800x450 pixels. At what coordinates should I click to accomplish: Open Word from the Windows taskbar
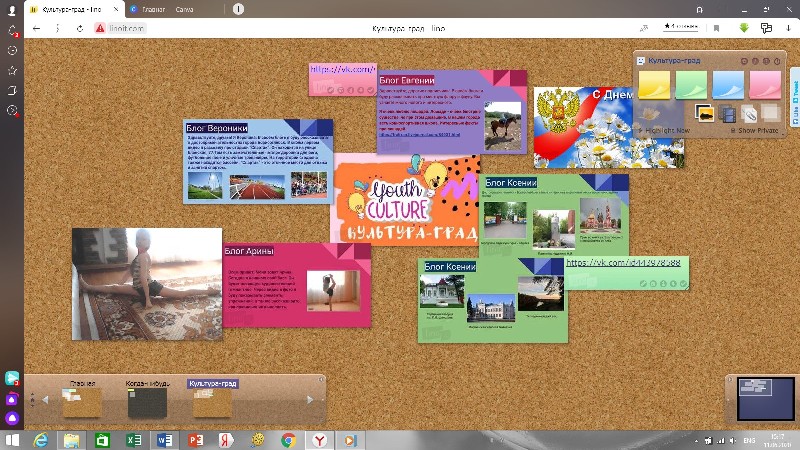point(163,439)
